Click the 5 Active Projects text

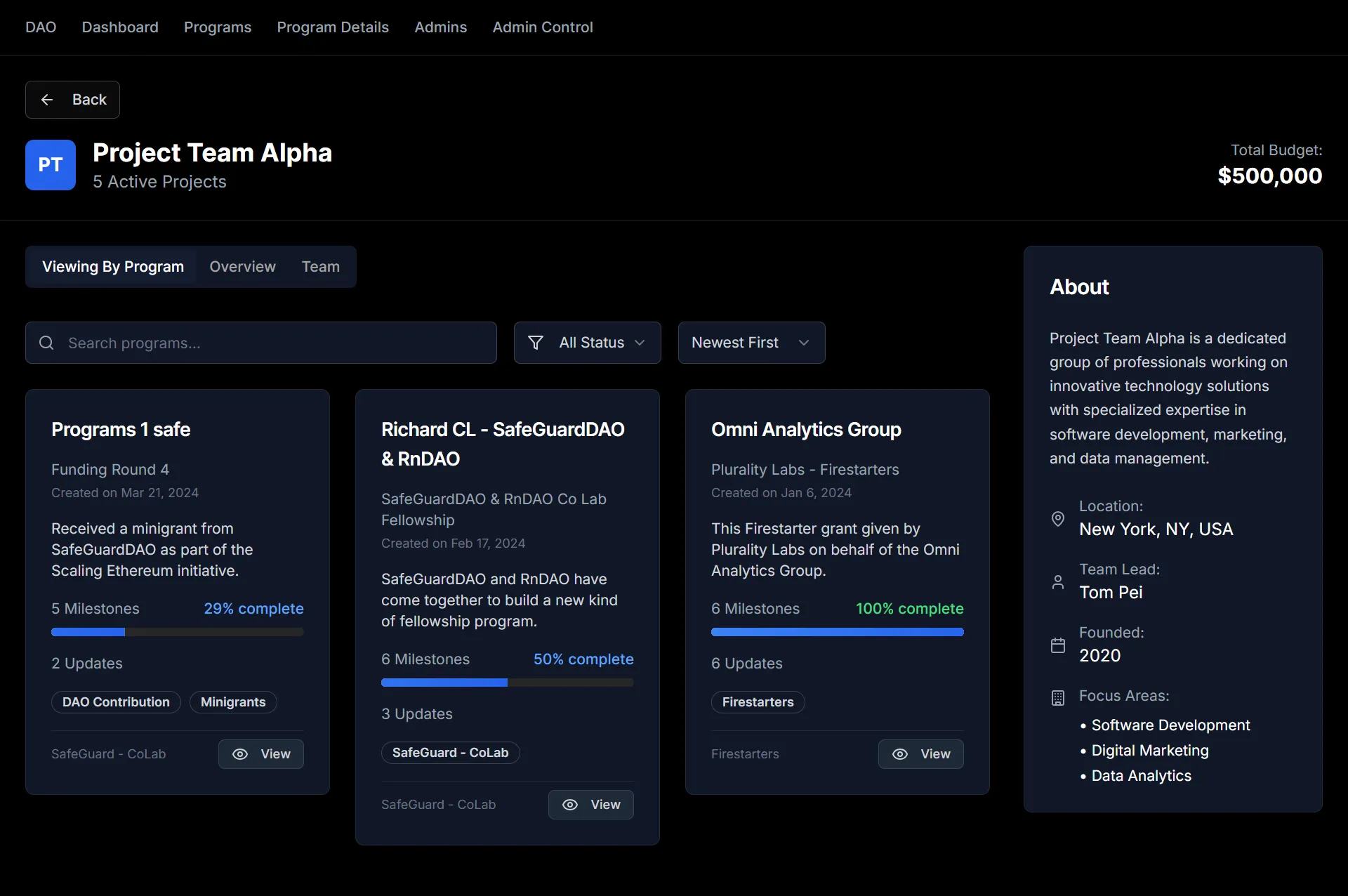pos(159,182)
